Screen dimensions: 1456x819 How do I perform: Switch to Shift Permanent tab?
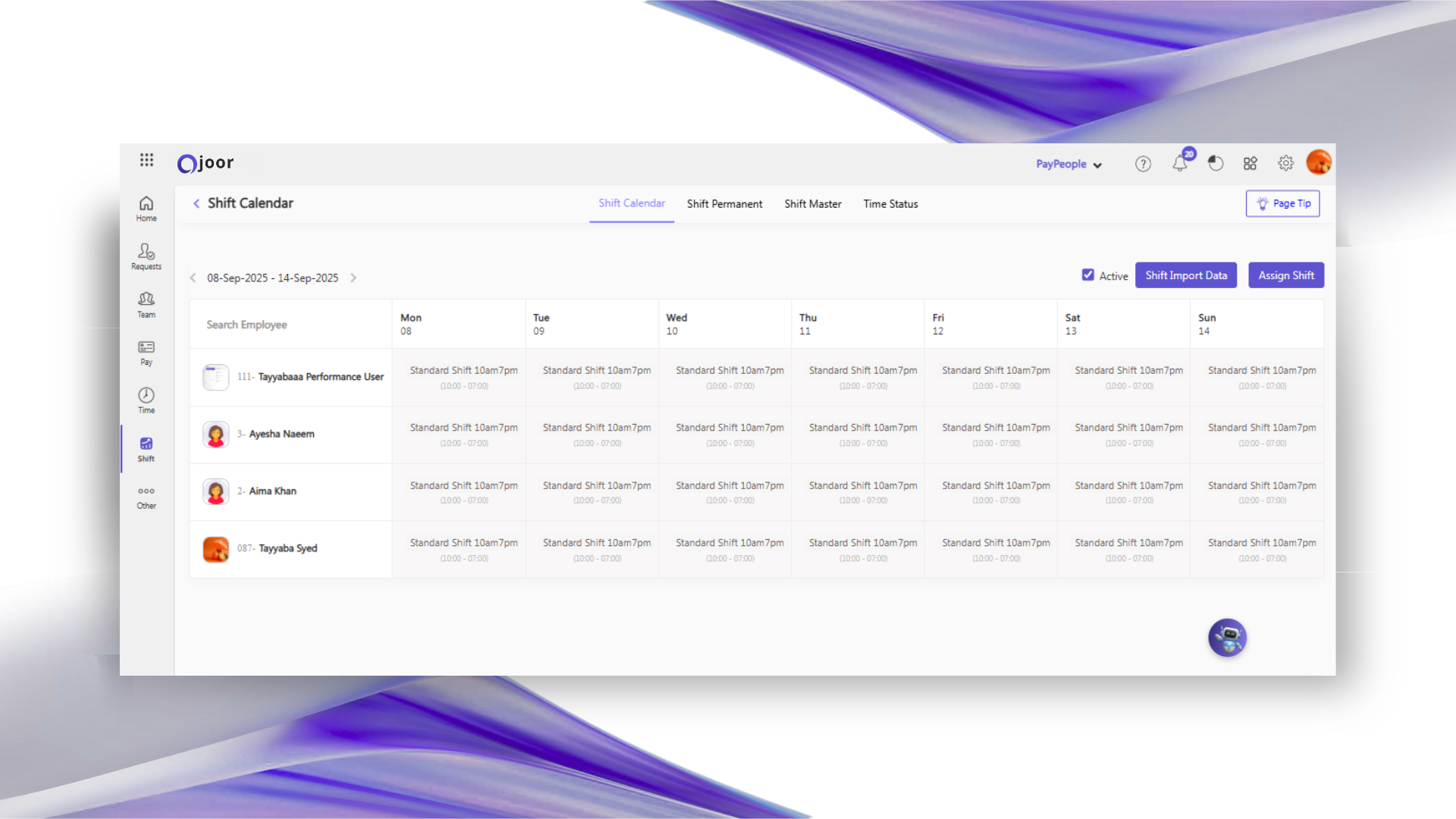pyautogui.click(x=724, y=204)
